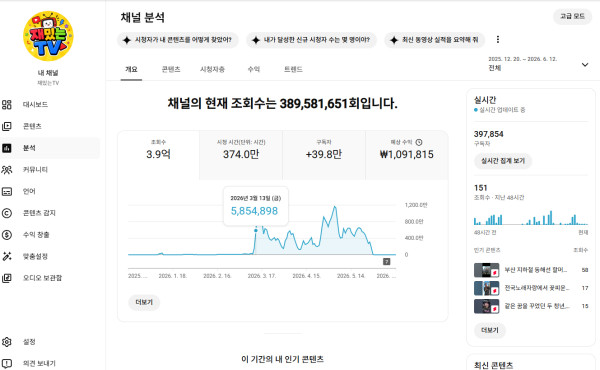Click the clock icon next to 예상 수익
Viewport: 600px width, 370px height.
point(419,142)
